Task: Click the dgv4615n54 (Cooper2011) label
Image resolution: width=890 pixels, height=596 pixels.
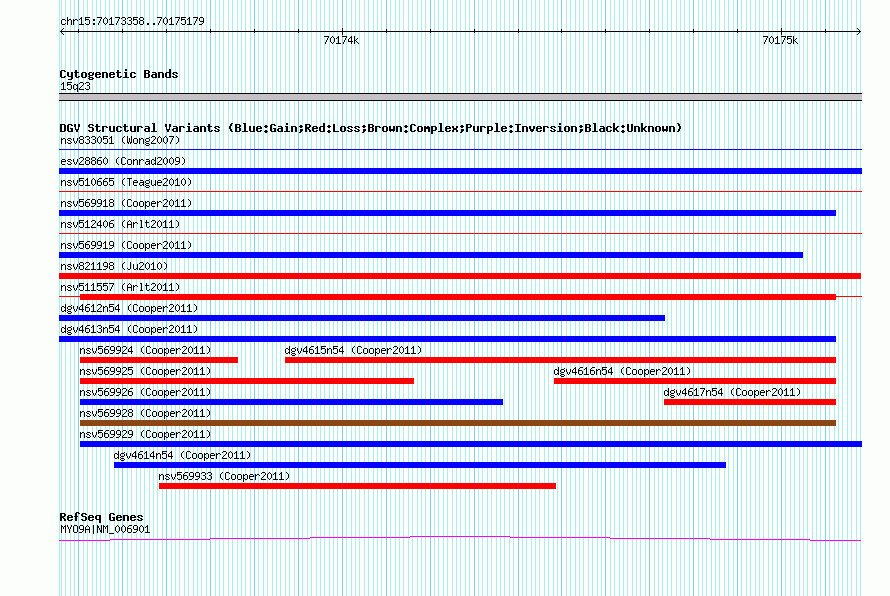Action: [353, 350]
